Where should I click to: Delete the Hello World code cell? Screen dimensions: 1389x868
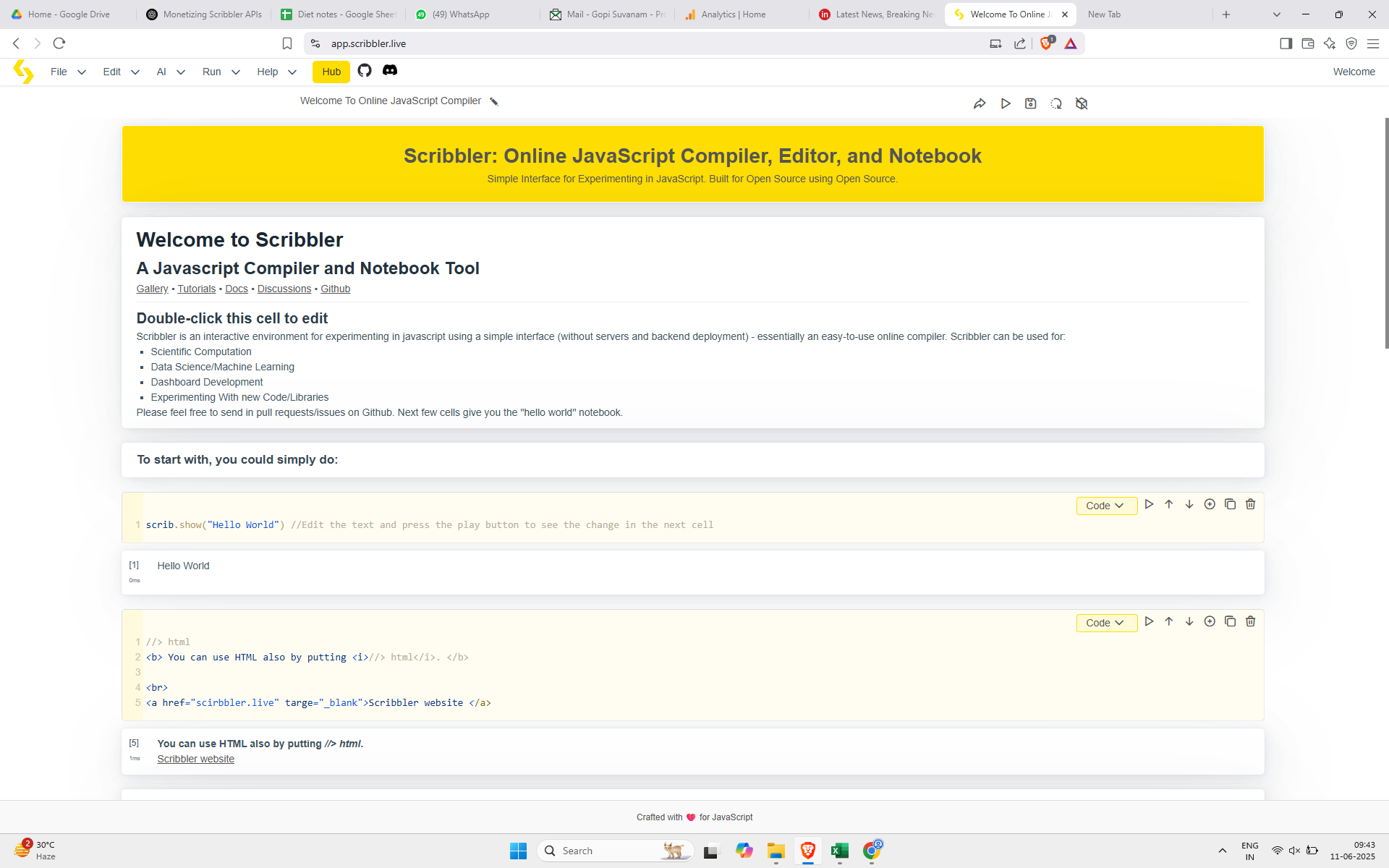1250,503
